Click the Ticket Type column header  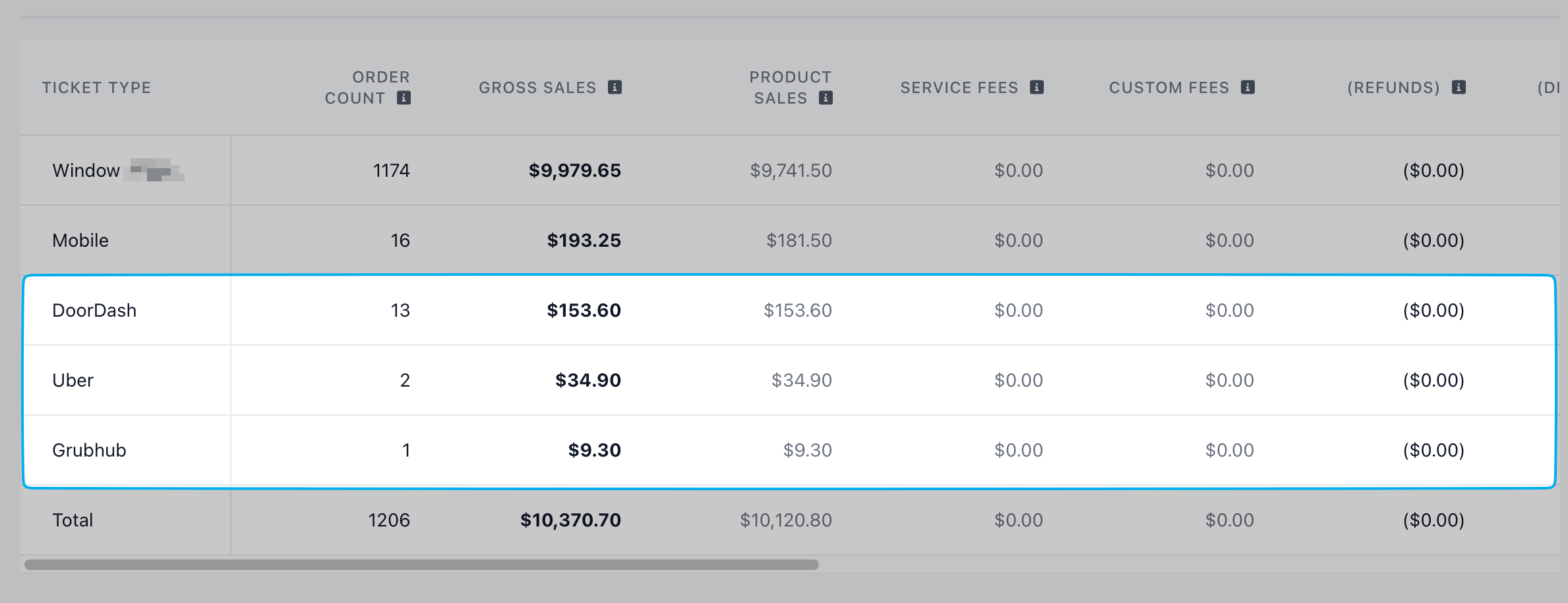pos(97,88)
